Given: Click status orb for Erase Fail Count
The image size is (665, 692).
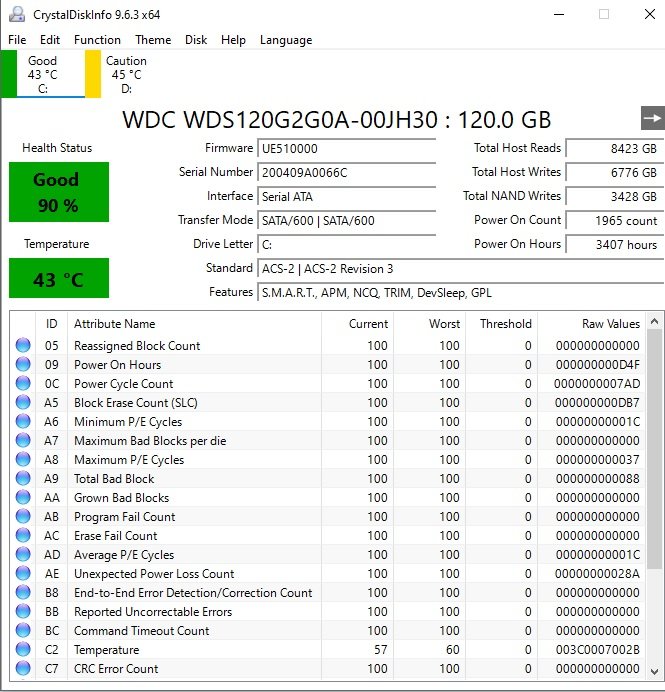Looking at the screenshot, I should [23, 535].
